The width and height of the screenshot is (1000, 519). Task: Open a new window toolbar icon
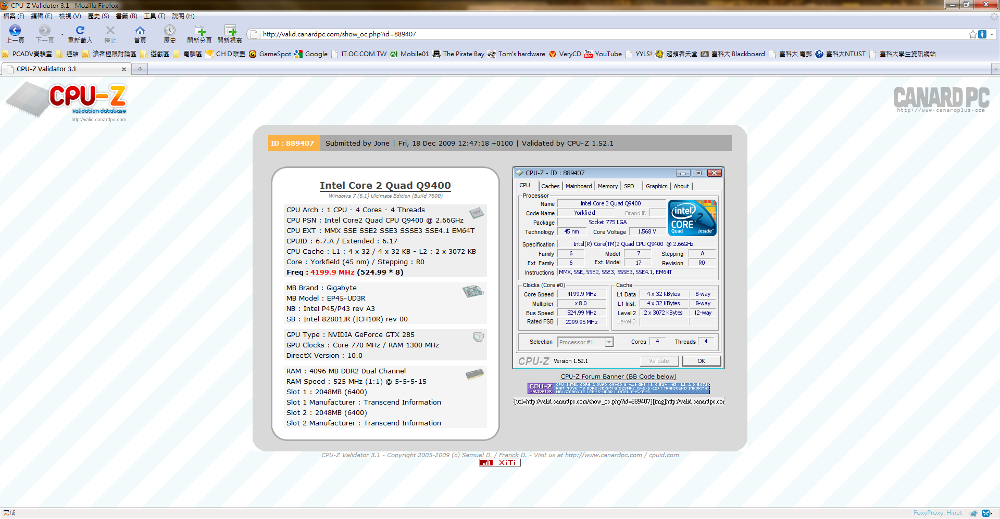click(230, 31)
